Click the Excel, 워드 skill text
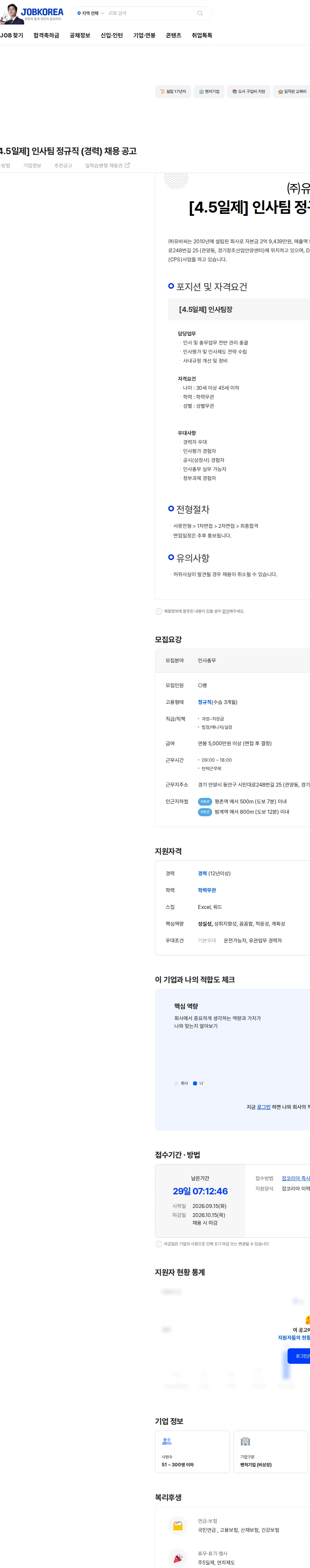This screenshot has width=310, height=1568. 210,907
